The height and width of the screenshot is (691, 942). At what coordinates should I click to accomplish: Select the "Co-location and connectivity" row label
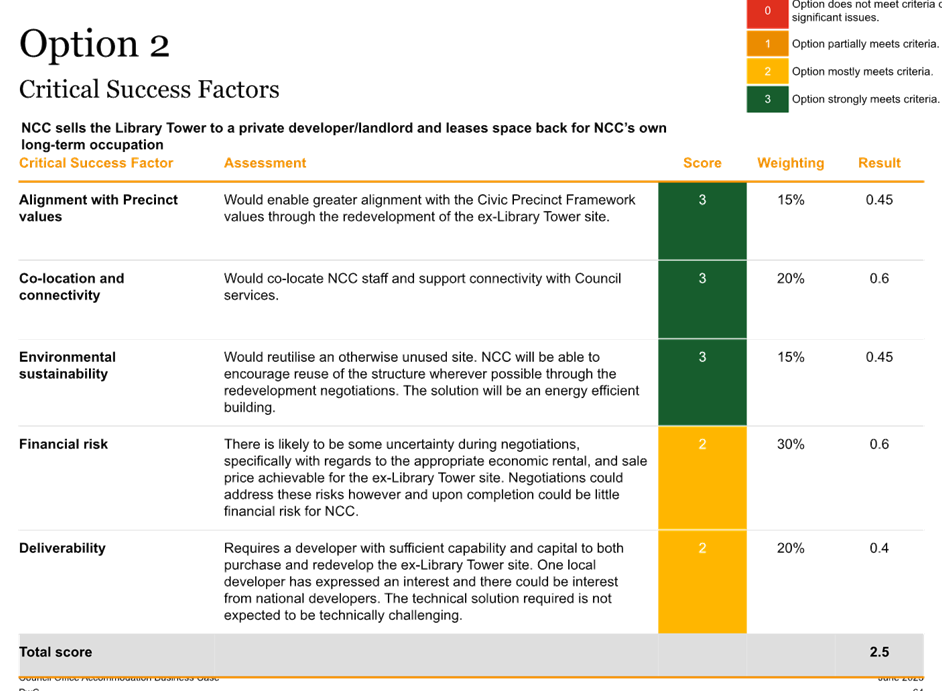point(71,287)
